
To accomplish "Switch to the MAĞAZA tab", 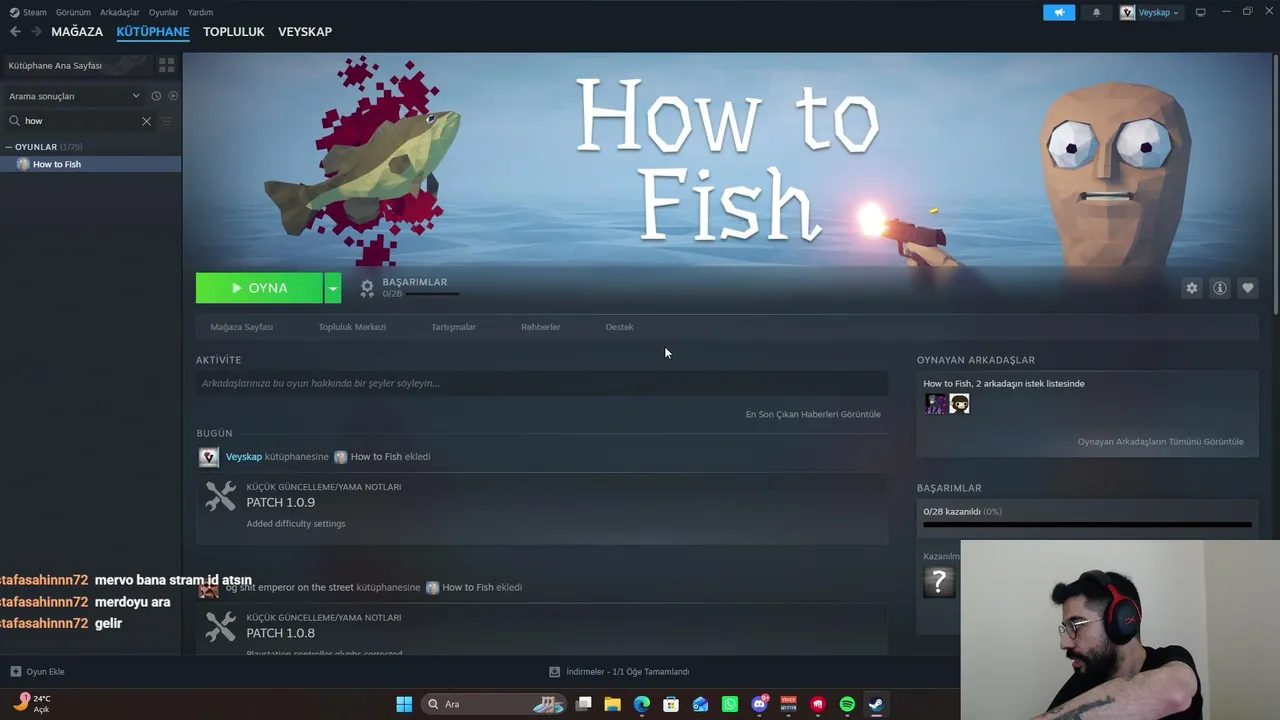I will [77, 32].
